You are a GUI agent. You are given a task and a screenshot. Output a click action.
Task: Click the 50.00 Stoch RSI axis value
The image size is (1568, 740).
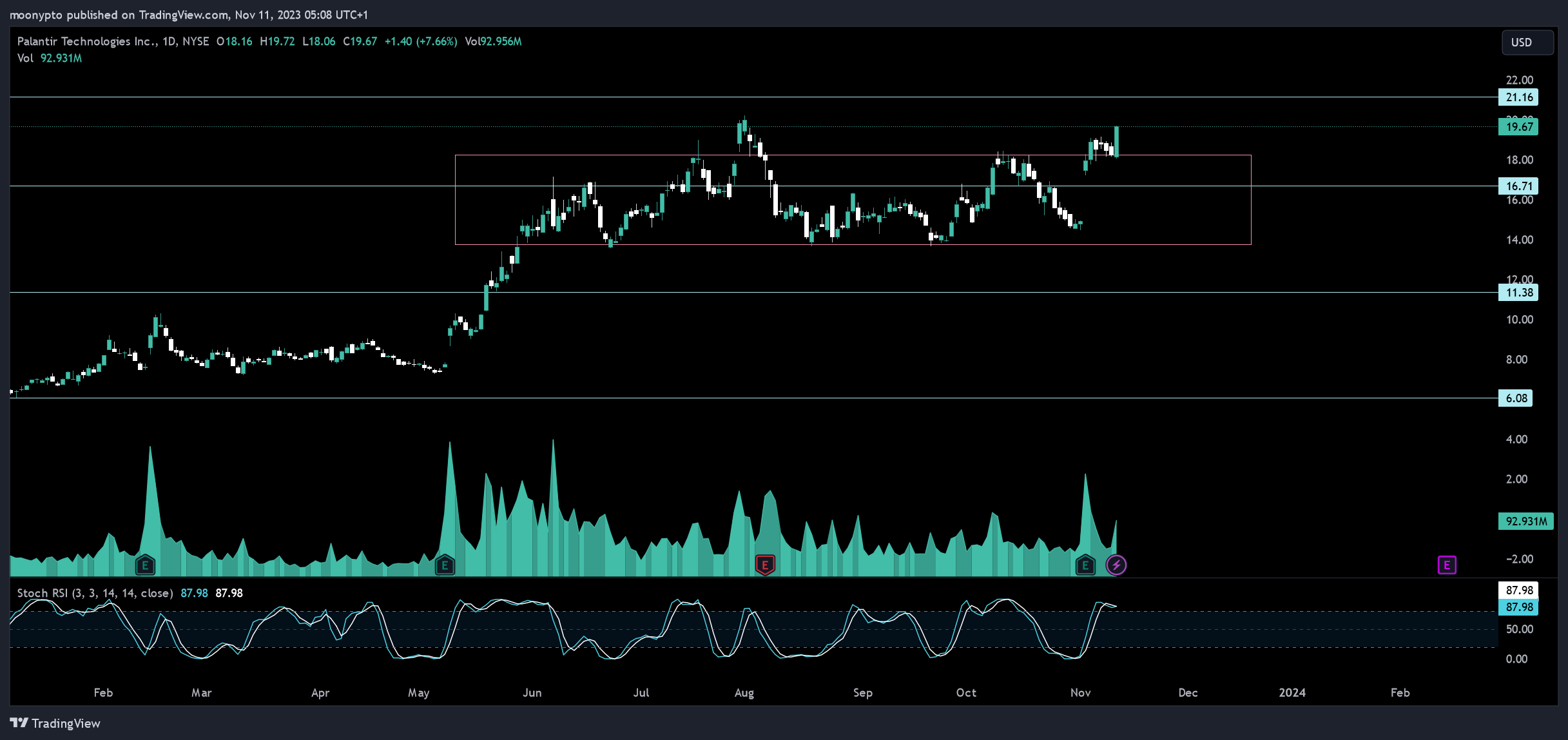(1519, 629)
